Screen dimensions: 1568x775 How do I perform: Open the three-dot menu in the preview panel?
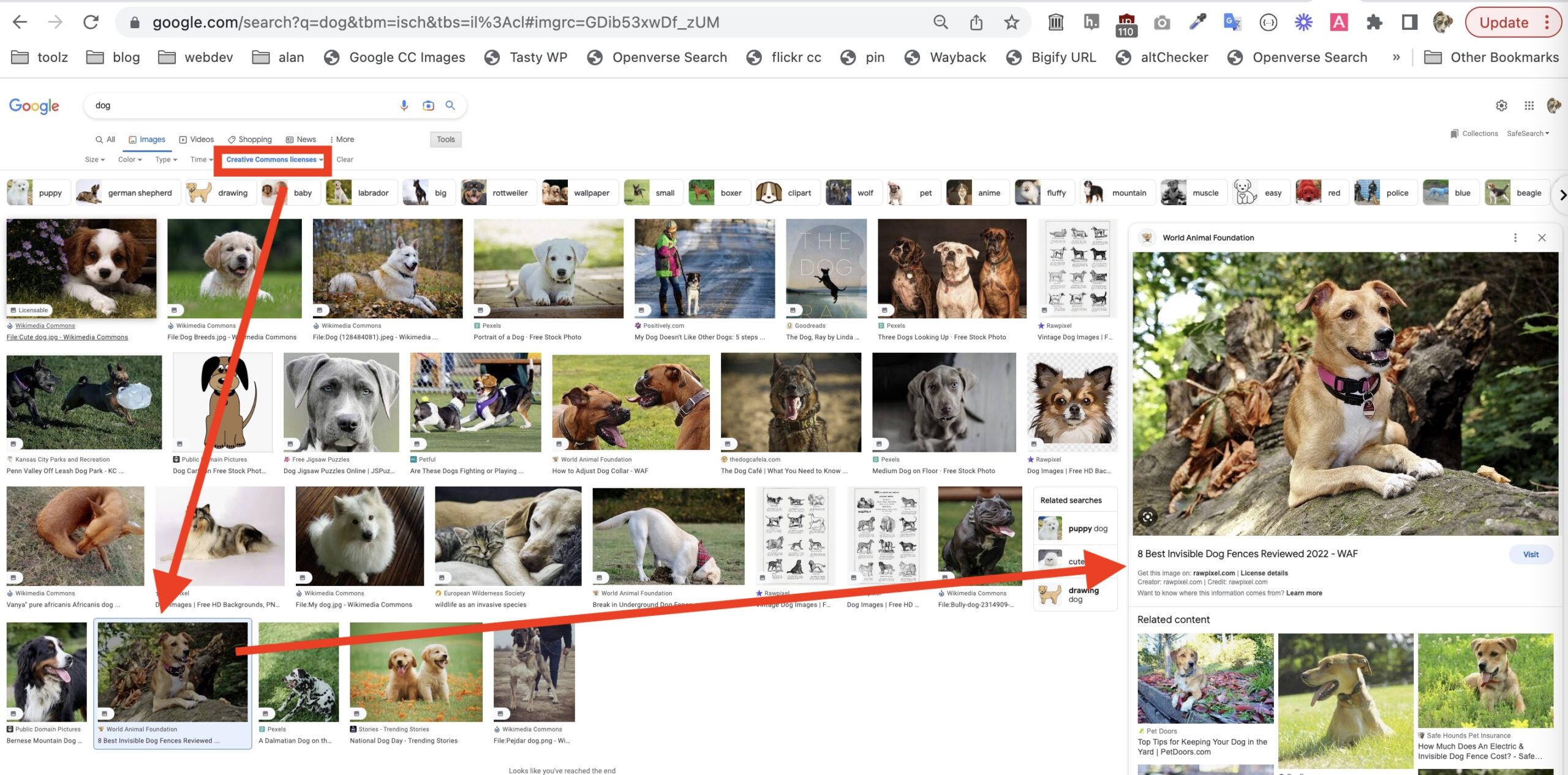point(1515,238)
